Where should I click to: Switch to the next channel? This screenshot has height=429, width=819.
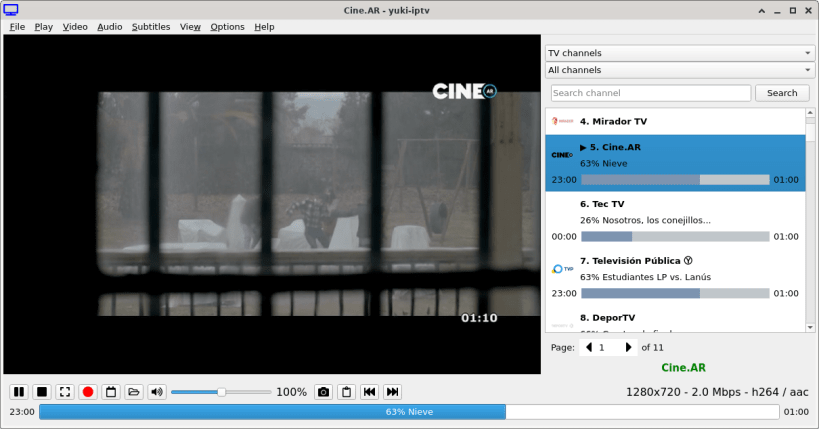tap(392, 392)
